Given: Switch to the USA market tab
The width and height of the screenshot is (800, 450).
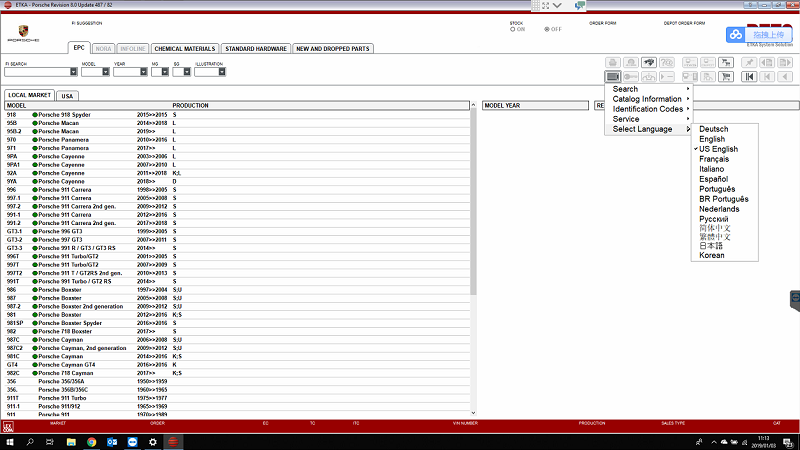Looking at the screenshot, I should [67, 96].
